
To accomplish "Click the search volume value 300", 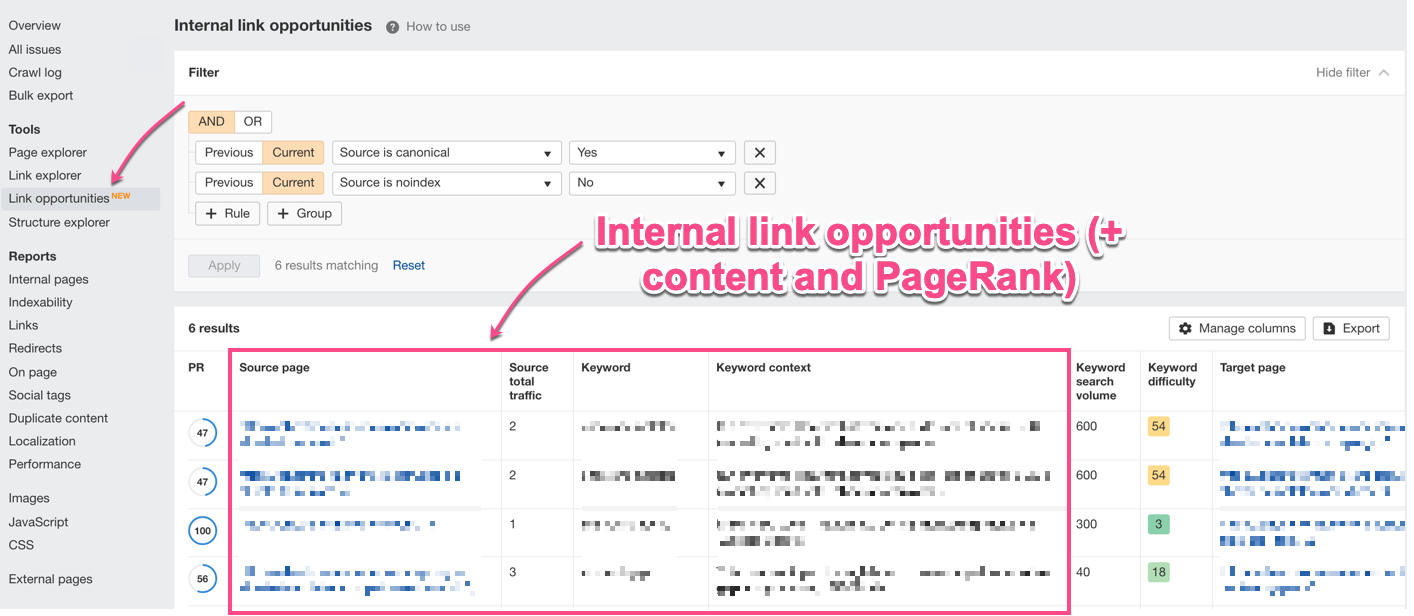I will (1086, 525).
